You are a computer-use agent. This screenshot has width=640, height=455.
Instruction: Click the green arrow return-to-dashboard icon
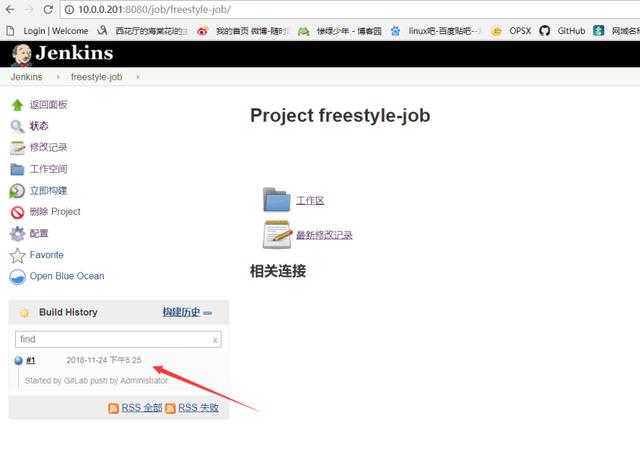pyautogui.click(x=17, y=105)
